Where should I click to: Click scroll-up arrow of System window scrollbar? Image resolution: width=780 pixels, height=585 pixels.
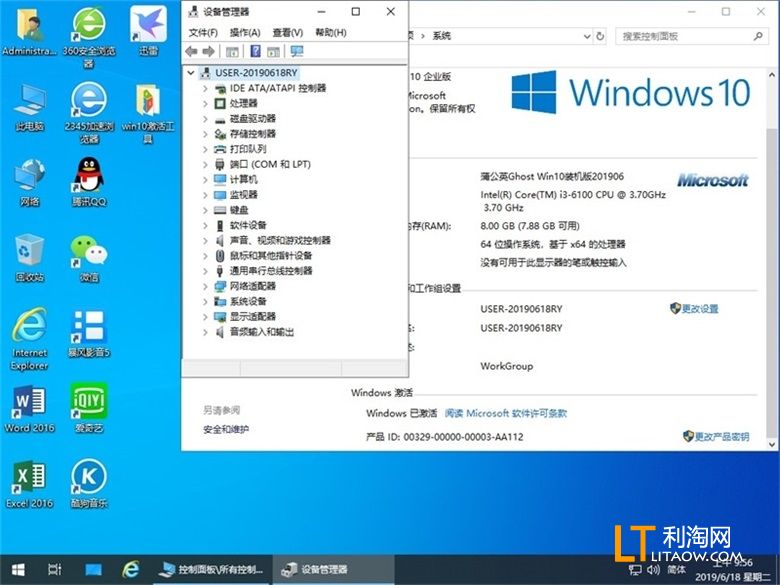point(772,75)
